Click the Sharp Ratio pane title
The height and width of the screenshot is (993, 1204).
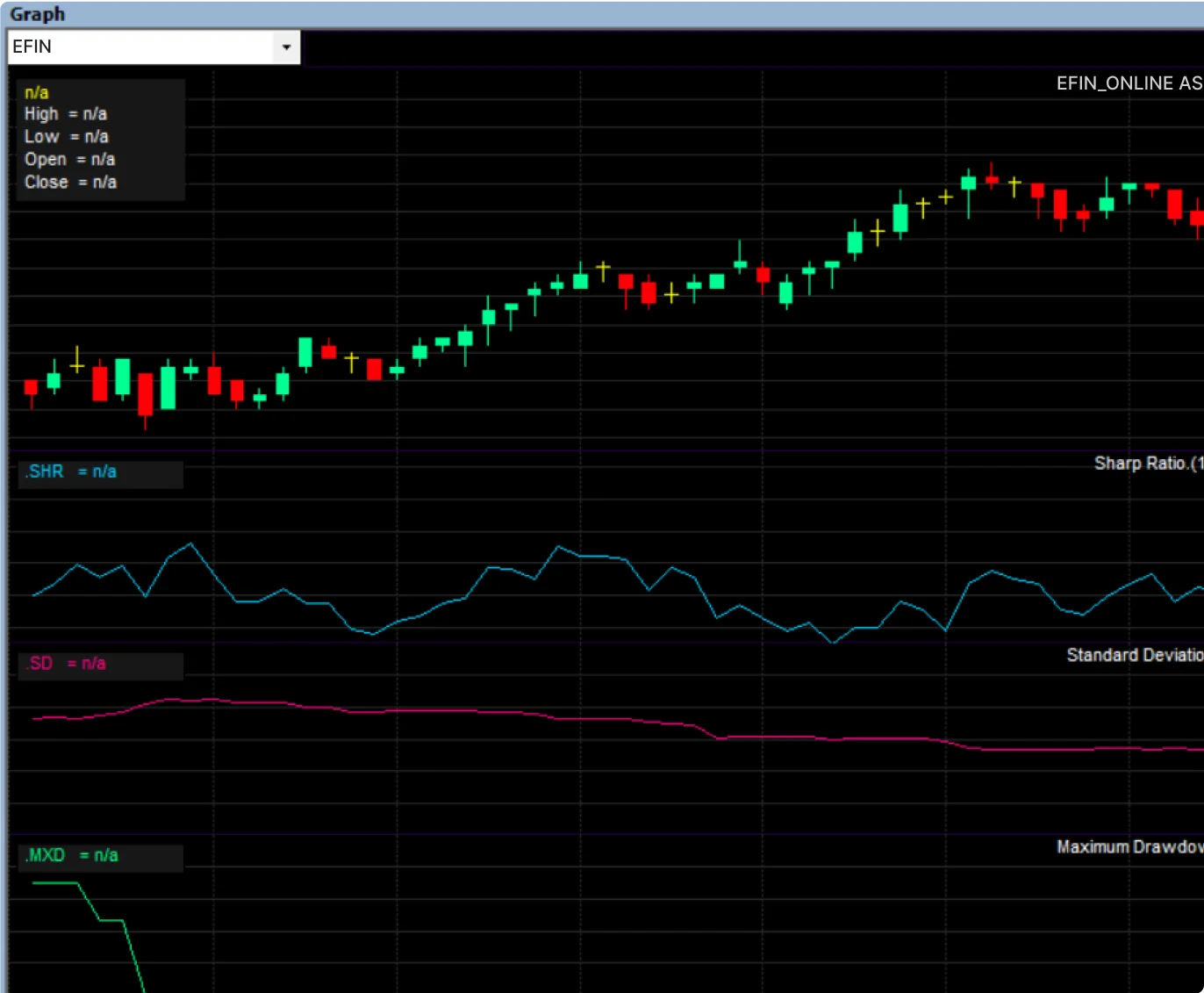click(x=1149, y=464)
